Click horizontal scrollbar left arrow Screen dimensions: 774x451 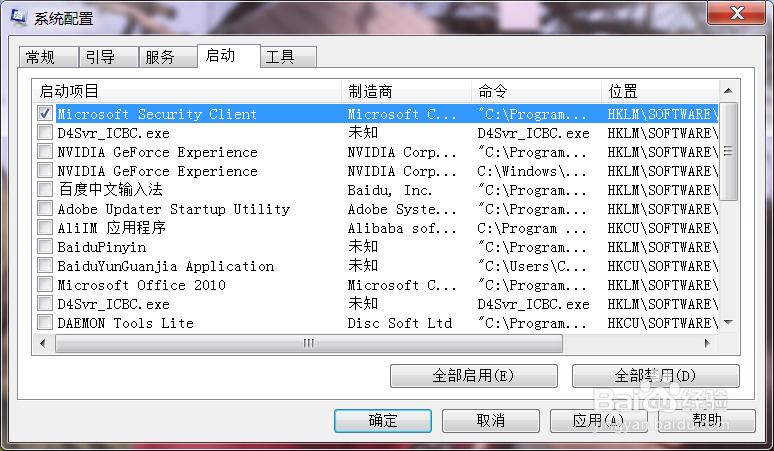pos(43,343)
